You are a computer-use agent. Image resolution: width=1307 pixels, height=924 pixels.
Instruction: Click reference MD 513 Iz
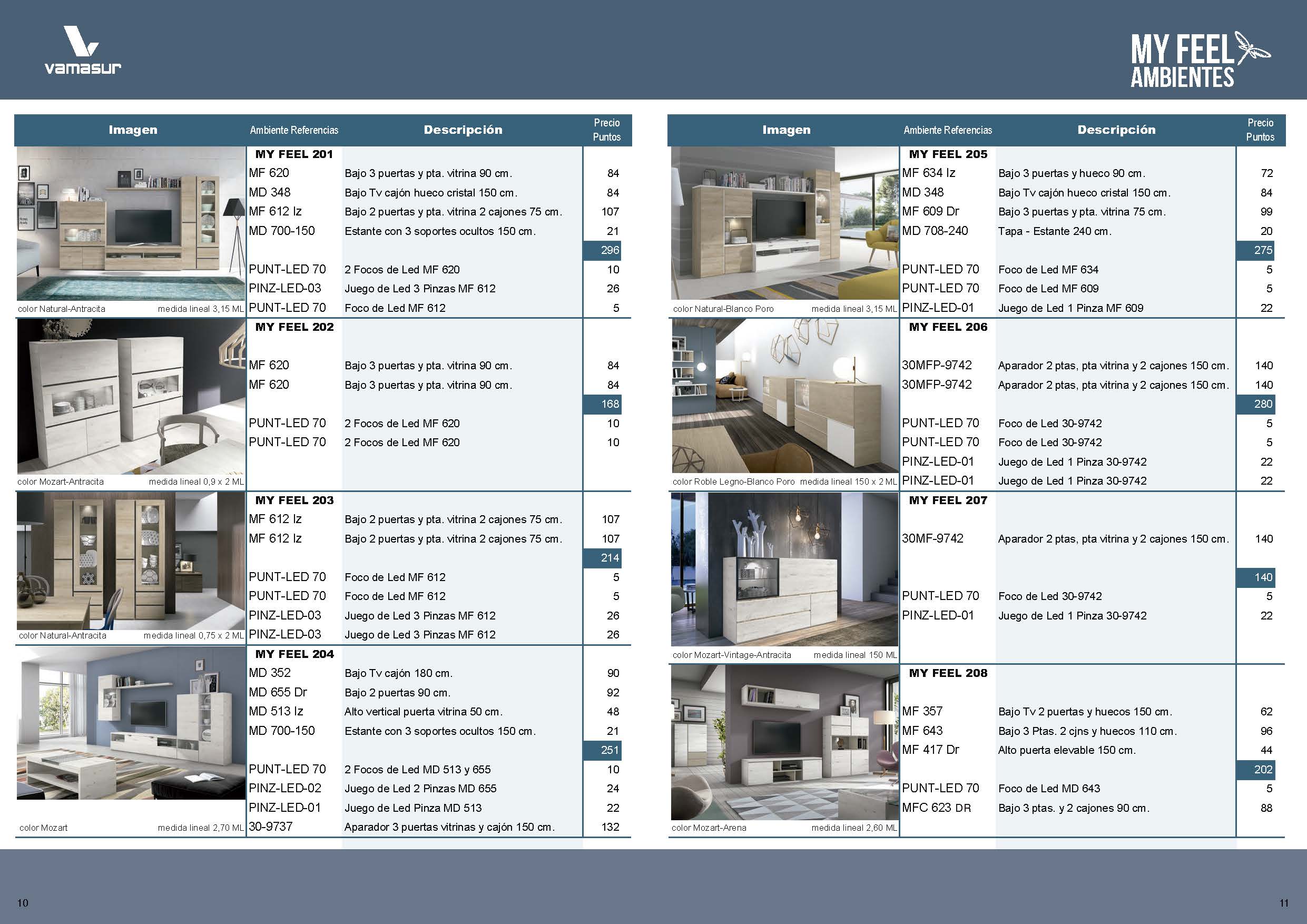point(276,712)
